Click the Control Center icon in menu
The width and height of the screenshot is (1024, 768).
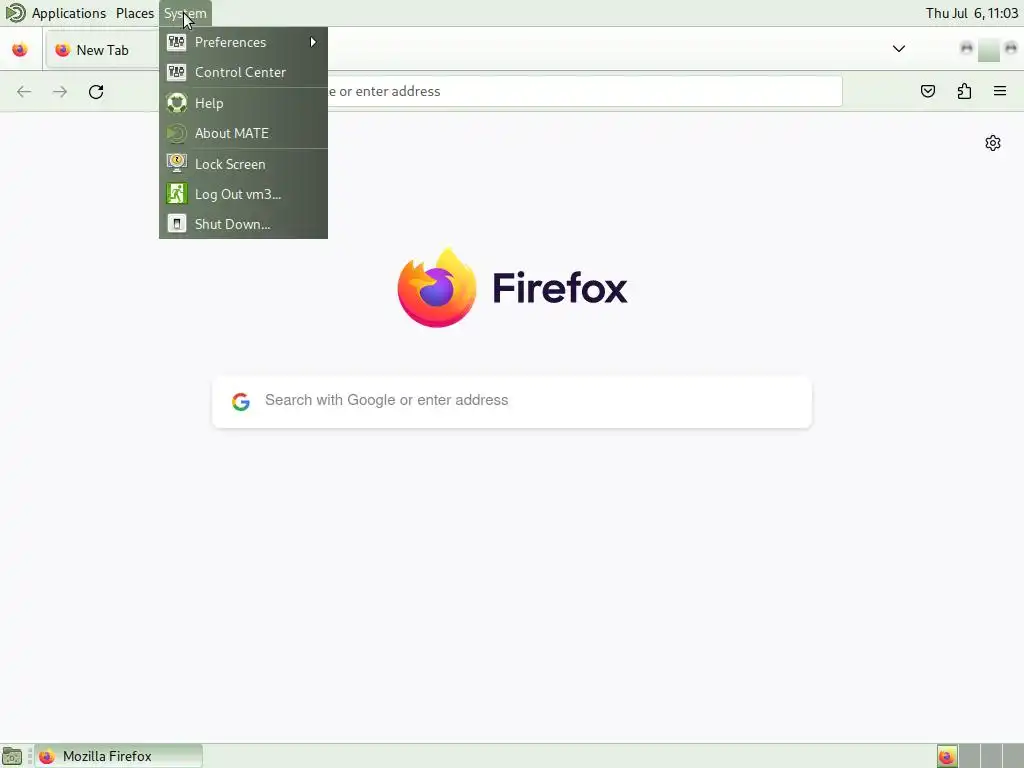(176, 72)
